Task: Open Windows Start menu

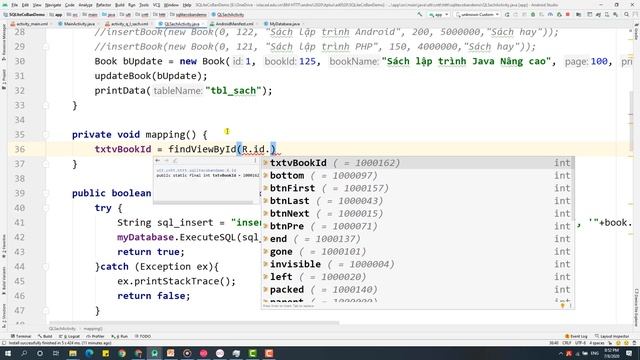Action: (x=7, y=353)
